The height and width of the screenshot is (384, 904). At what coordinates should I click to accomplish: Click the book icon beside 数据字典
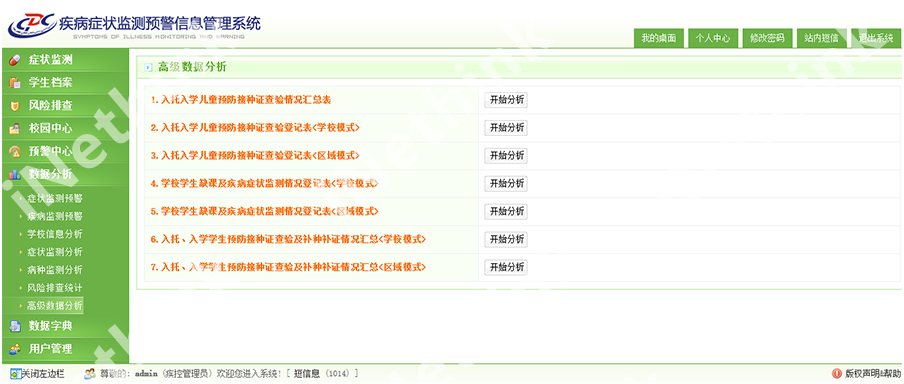point(15,326)
